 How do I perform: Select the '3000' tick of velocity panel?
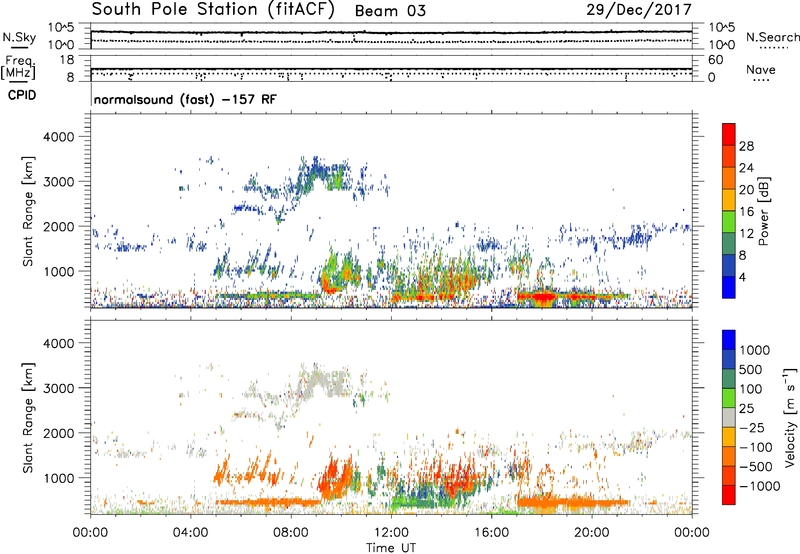click(x=59, y=388)
